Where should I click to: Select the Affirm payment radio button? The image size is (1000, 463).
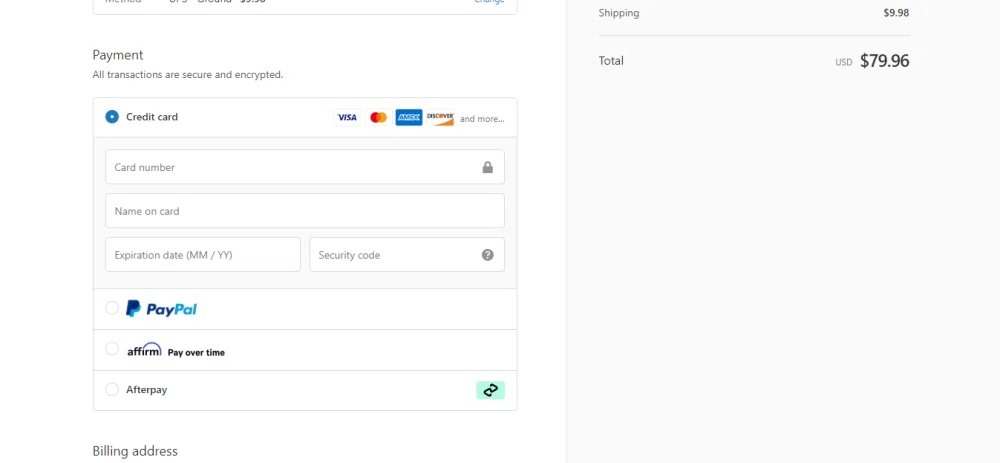coord(112,349)
